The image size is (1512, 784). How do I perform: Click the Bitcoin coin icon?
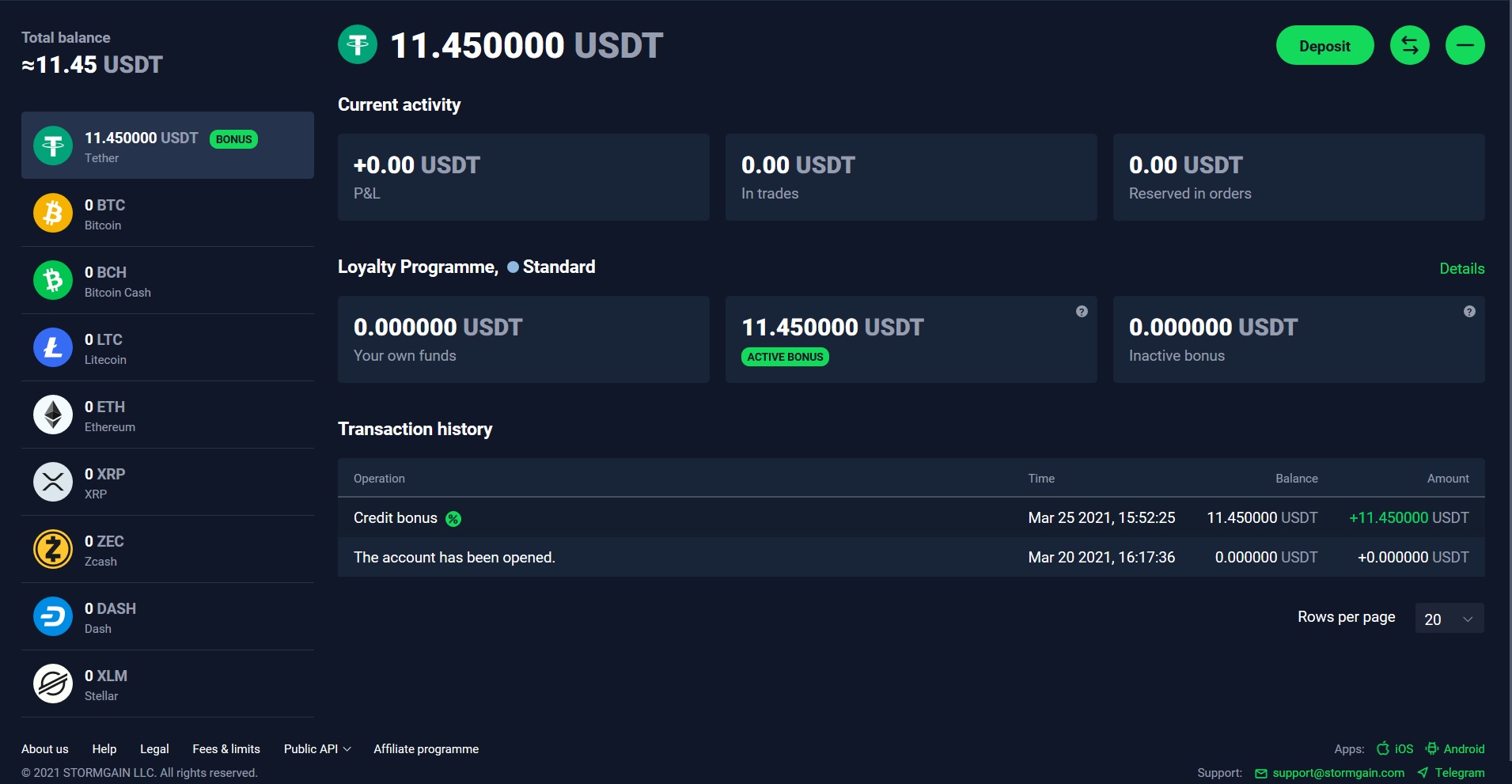point(53,213)
